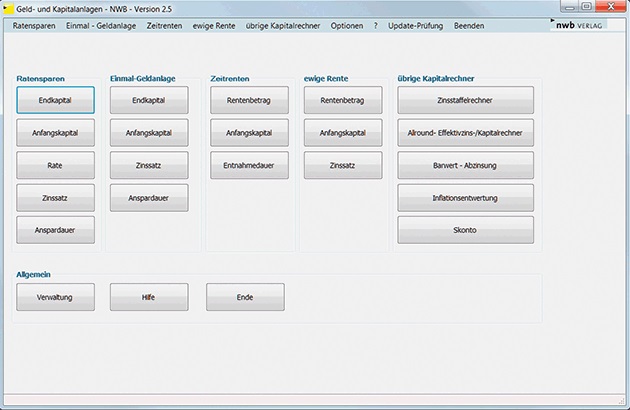Click Rate button under Ratensparen
This screenshot has width=630, height=410.
pos(55,165)
